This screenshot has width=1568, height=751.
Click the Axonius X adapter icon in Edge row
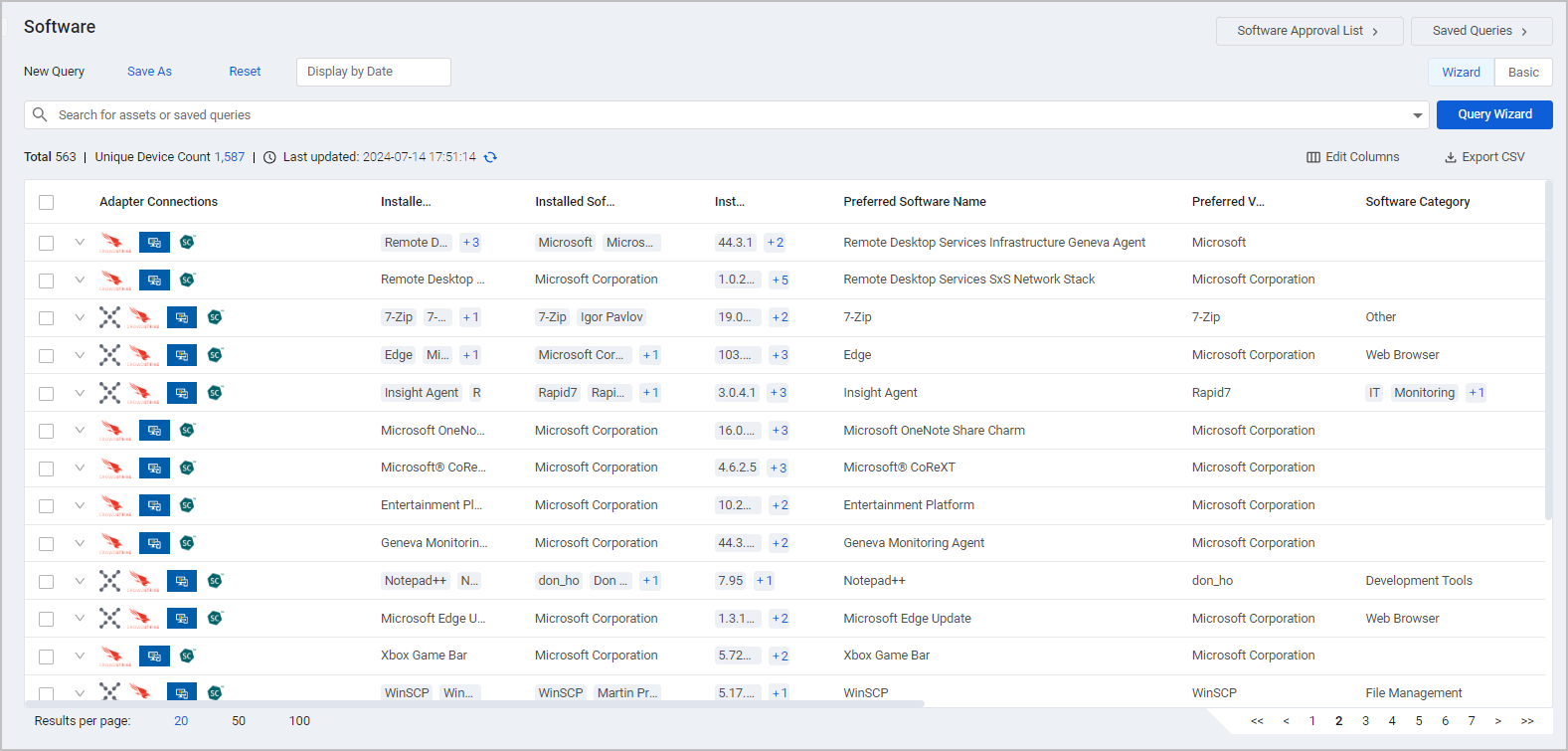109,355
